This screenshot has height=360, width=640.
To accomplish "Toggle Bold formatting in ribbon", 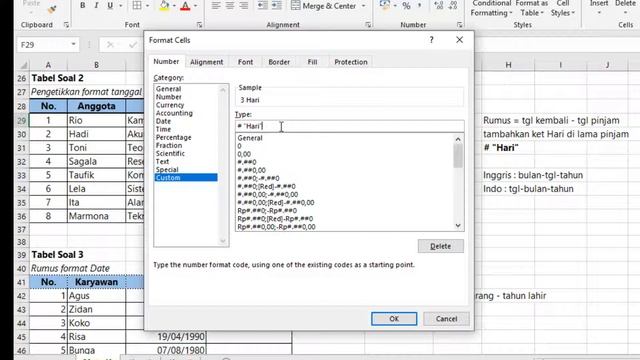I will (82, 5).
